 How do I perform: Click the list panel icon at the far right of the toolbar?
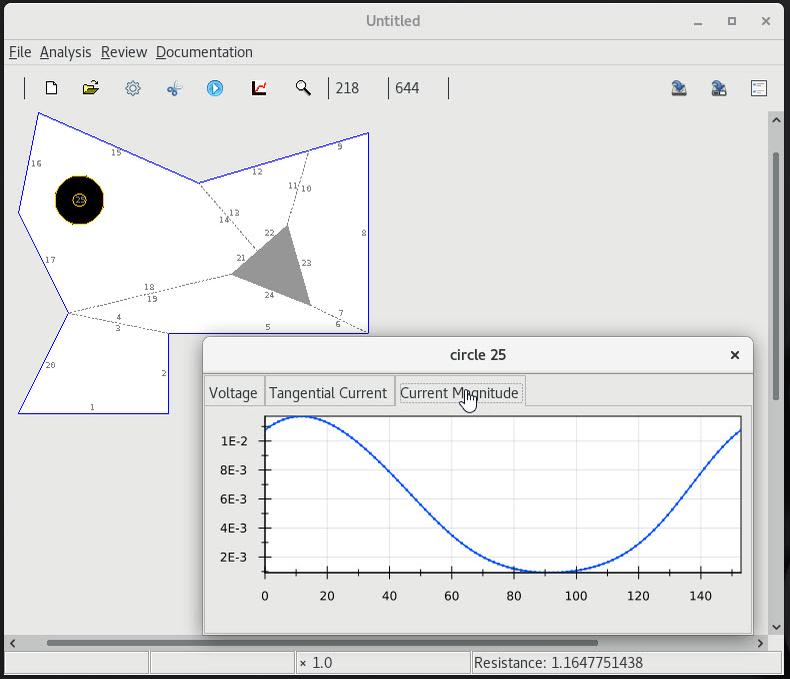(x=759, y=88)
